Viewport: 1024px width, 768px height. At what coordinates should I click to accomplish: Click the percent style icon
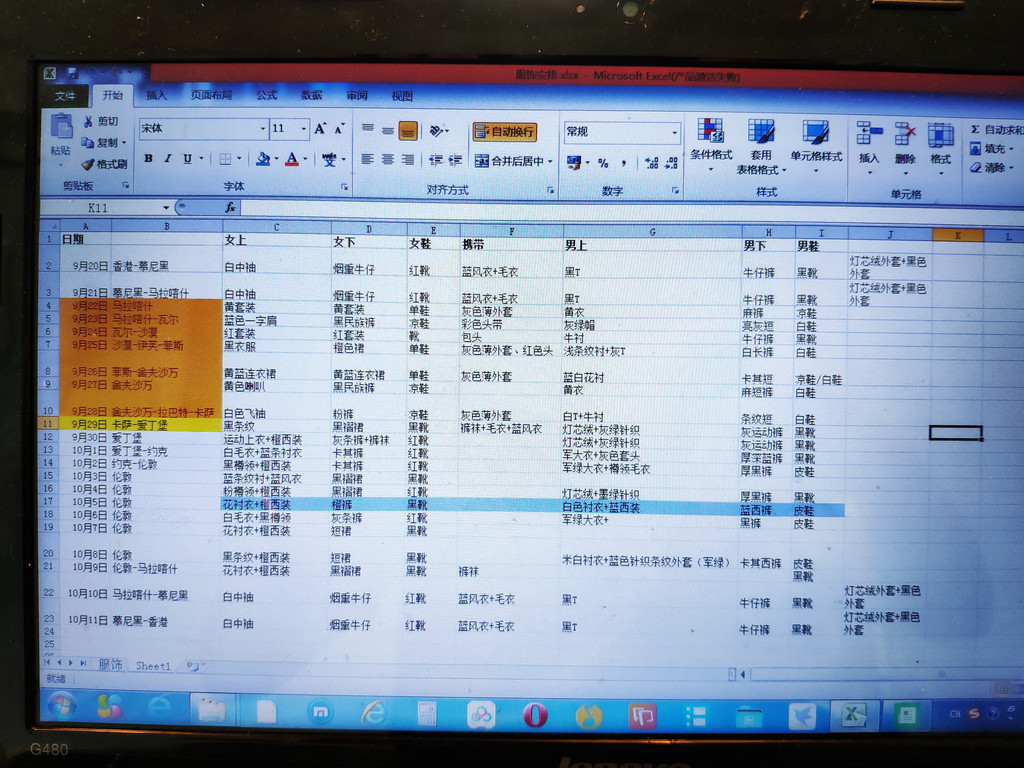[x=603, y=162]
